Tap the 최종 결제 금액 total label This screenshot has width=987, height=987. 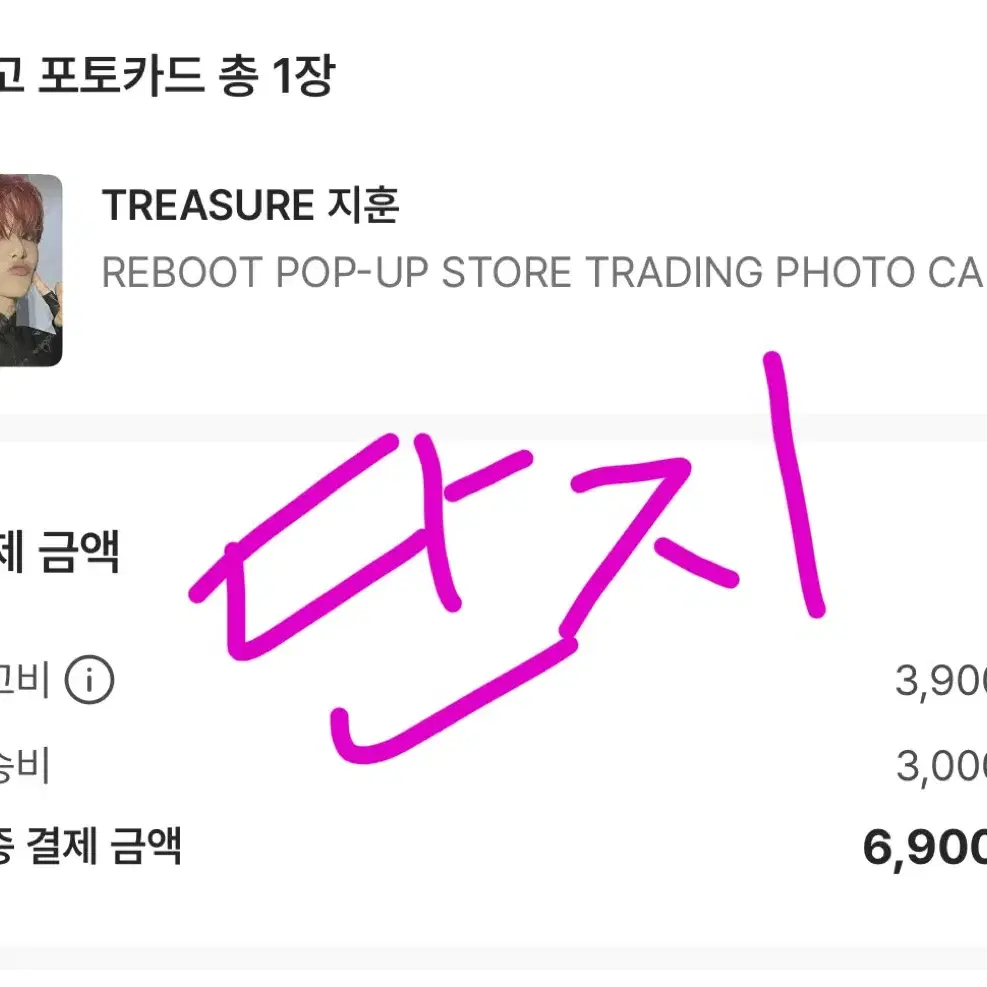(x=91, y=846)
